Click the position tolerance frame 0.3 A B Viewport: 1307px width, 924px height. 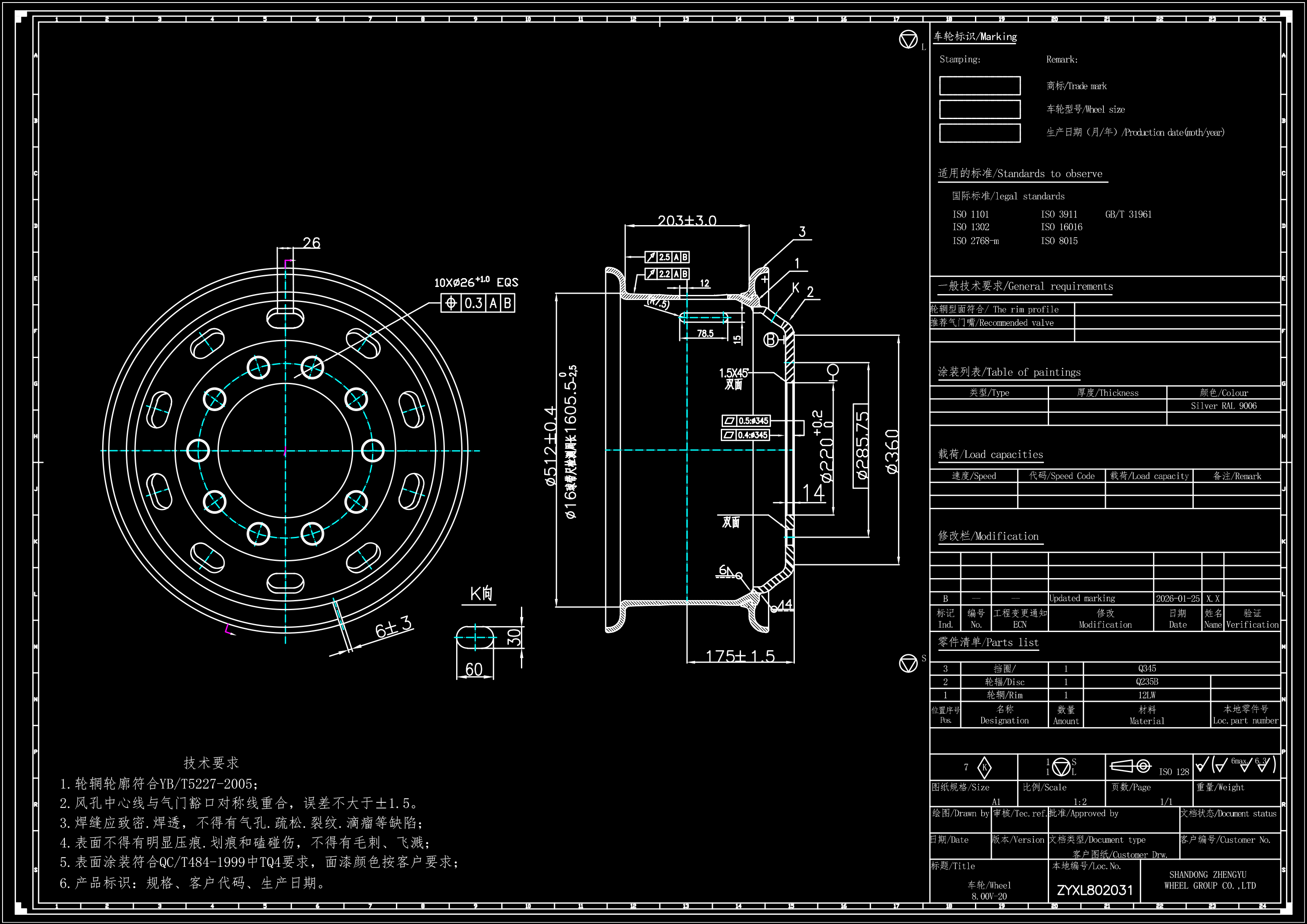[x=478, y=303]
